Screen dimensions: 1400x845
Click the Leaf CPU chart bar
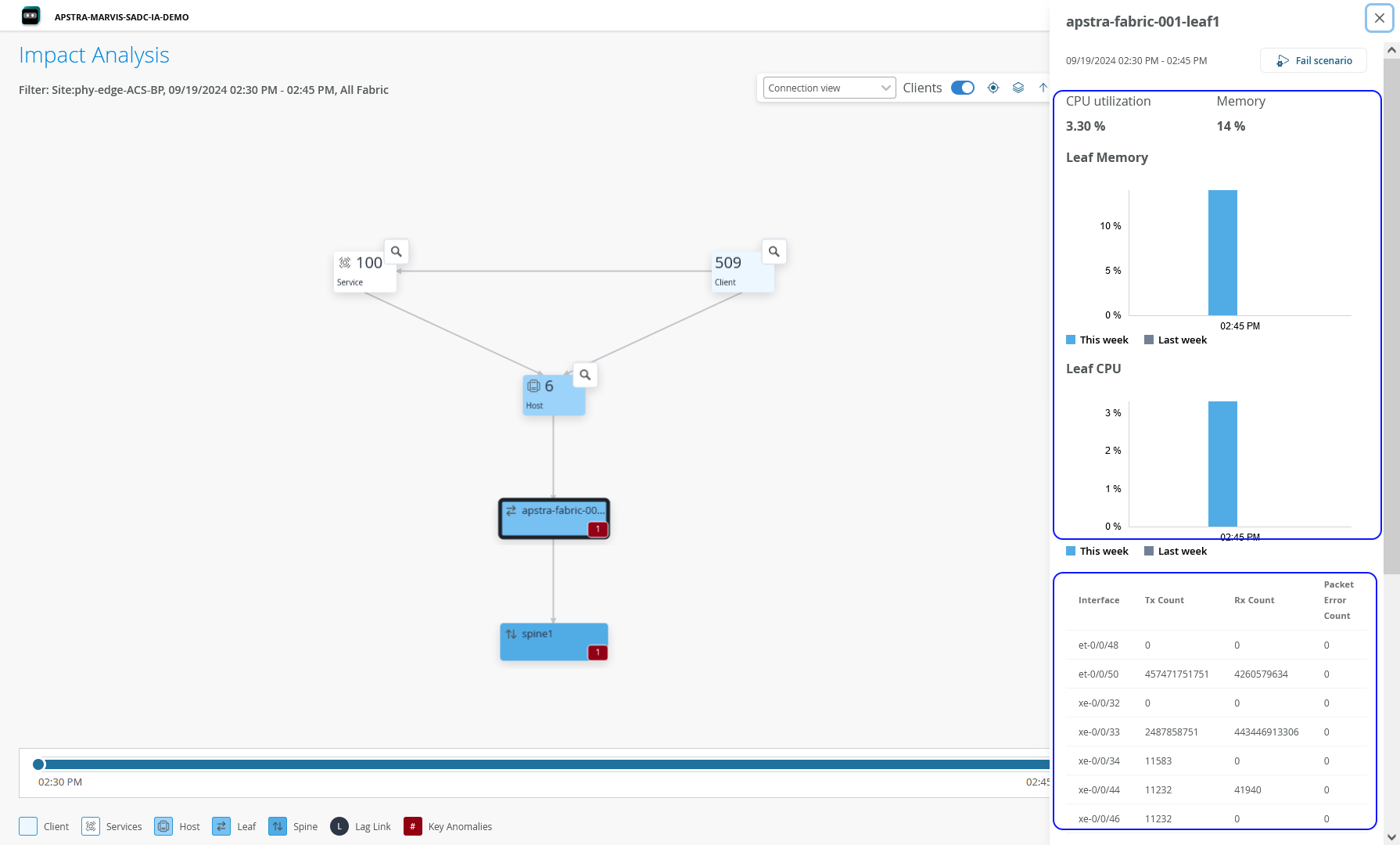click(1222, 464)
